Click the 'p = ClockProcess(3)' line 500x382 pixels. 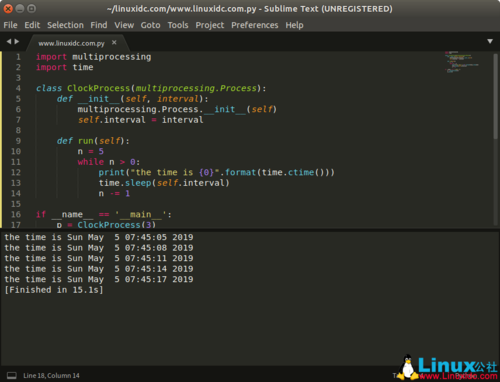tap(106, 225)
